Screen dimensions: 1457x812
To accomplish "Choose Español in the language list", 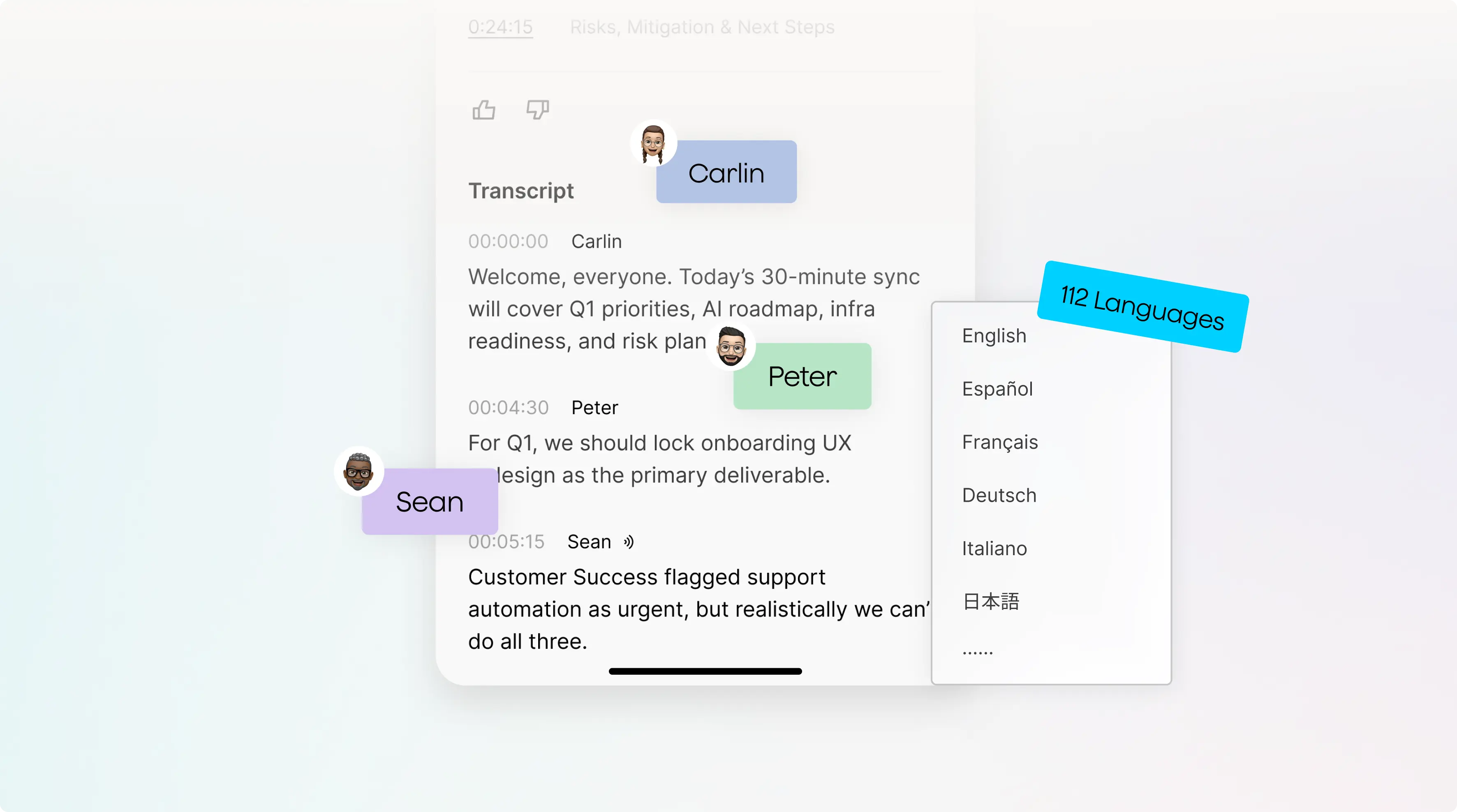I will [997, 389].
